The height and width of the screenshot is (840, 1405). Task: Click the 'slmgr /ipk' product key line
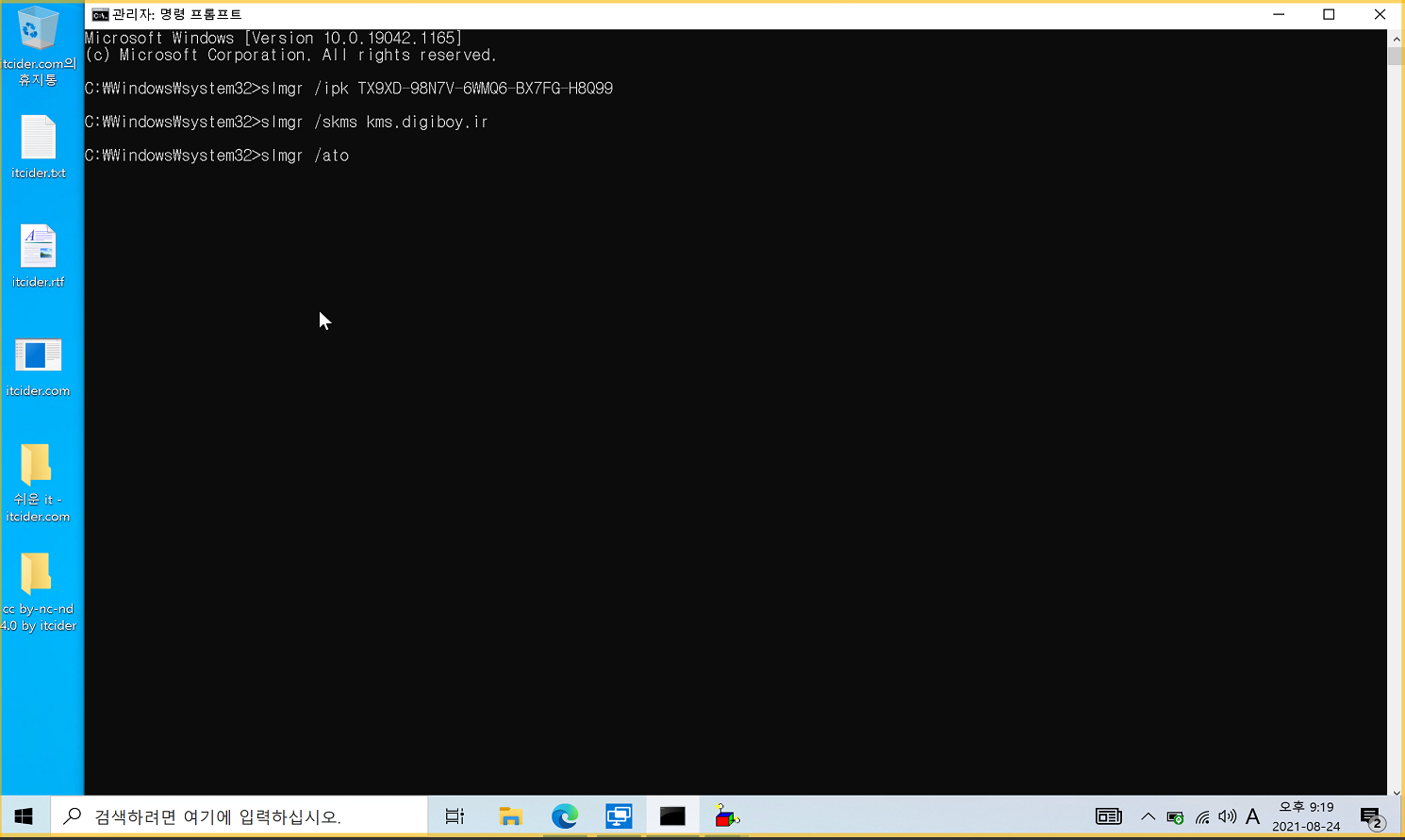point(349,89)
